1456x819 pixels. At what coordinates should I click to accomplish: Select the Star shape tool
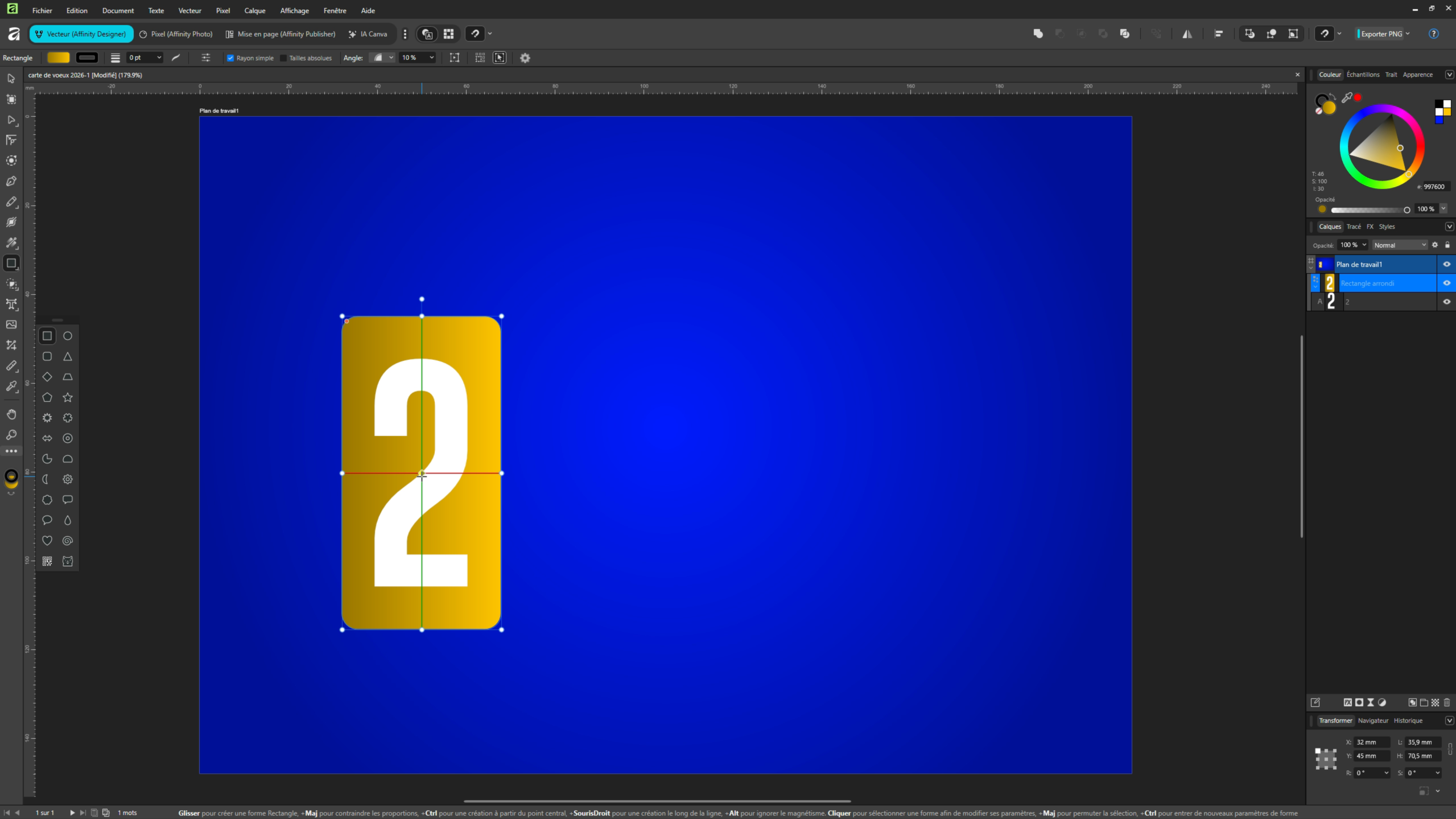coord(68,397)
